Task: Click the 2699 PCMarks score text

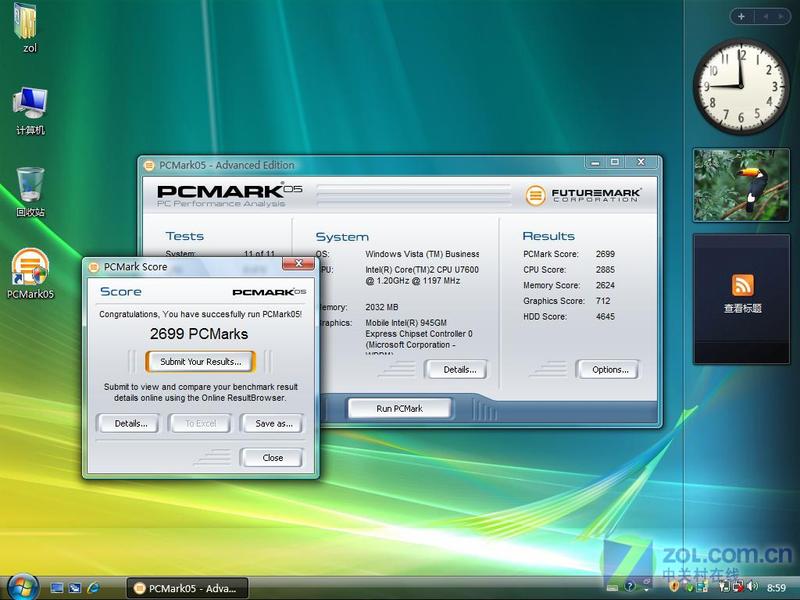Action: [x=199, y=334]
